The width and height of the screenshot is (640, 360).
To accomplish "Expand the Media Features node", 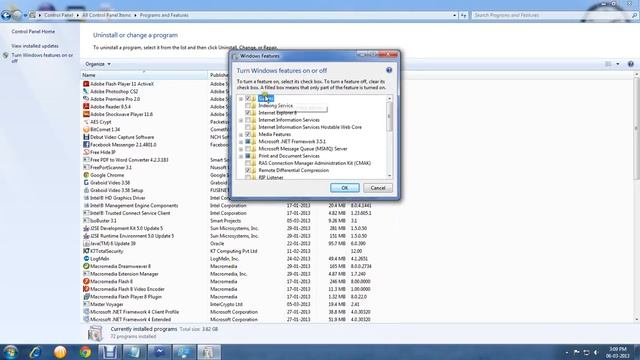I will [241, 135].
